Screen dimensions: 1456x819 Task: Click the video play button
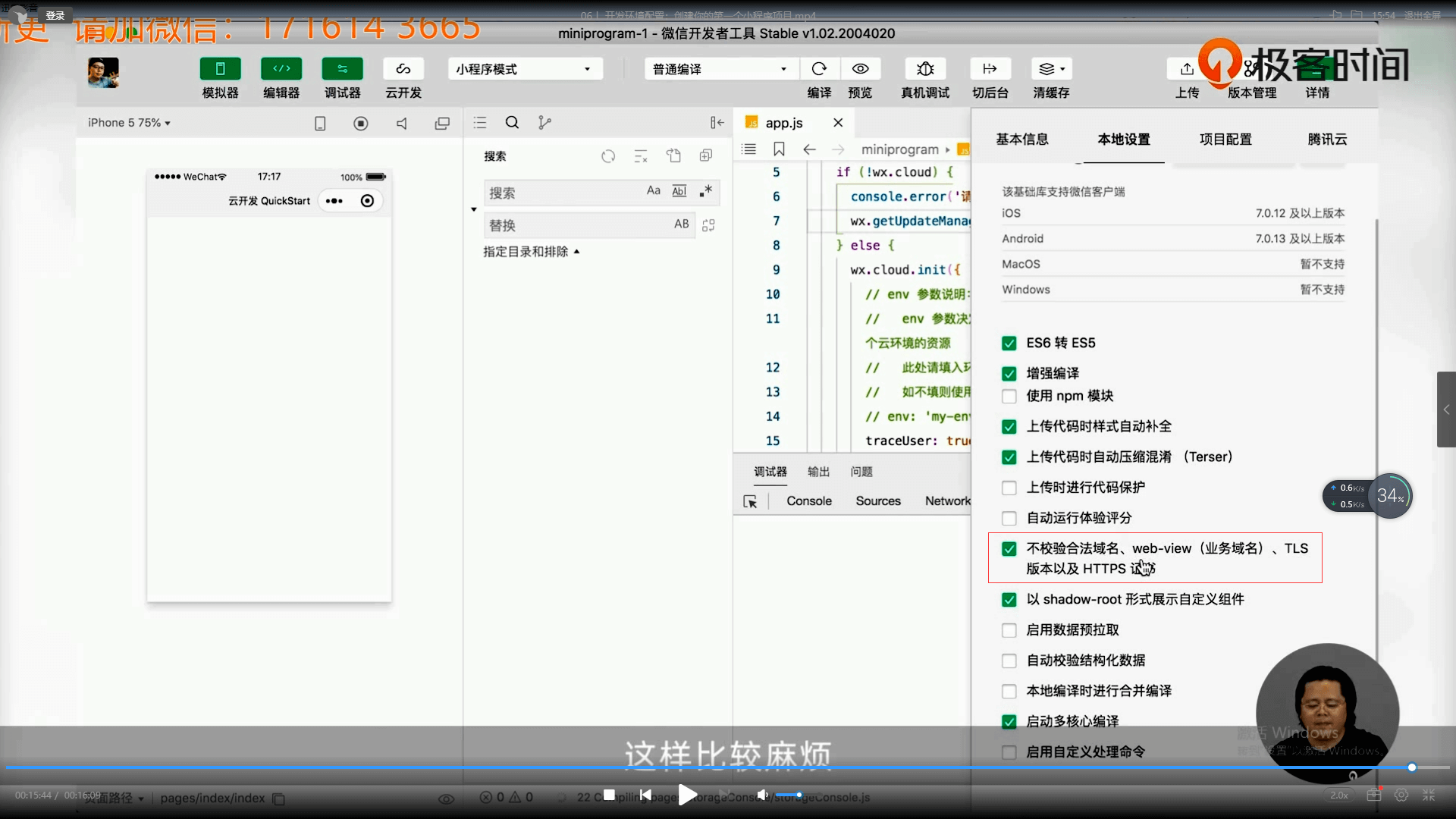tap(687, 795)
